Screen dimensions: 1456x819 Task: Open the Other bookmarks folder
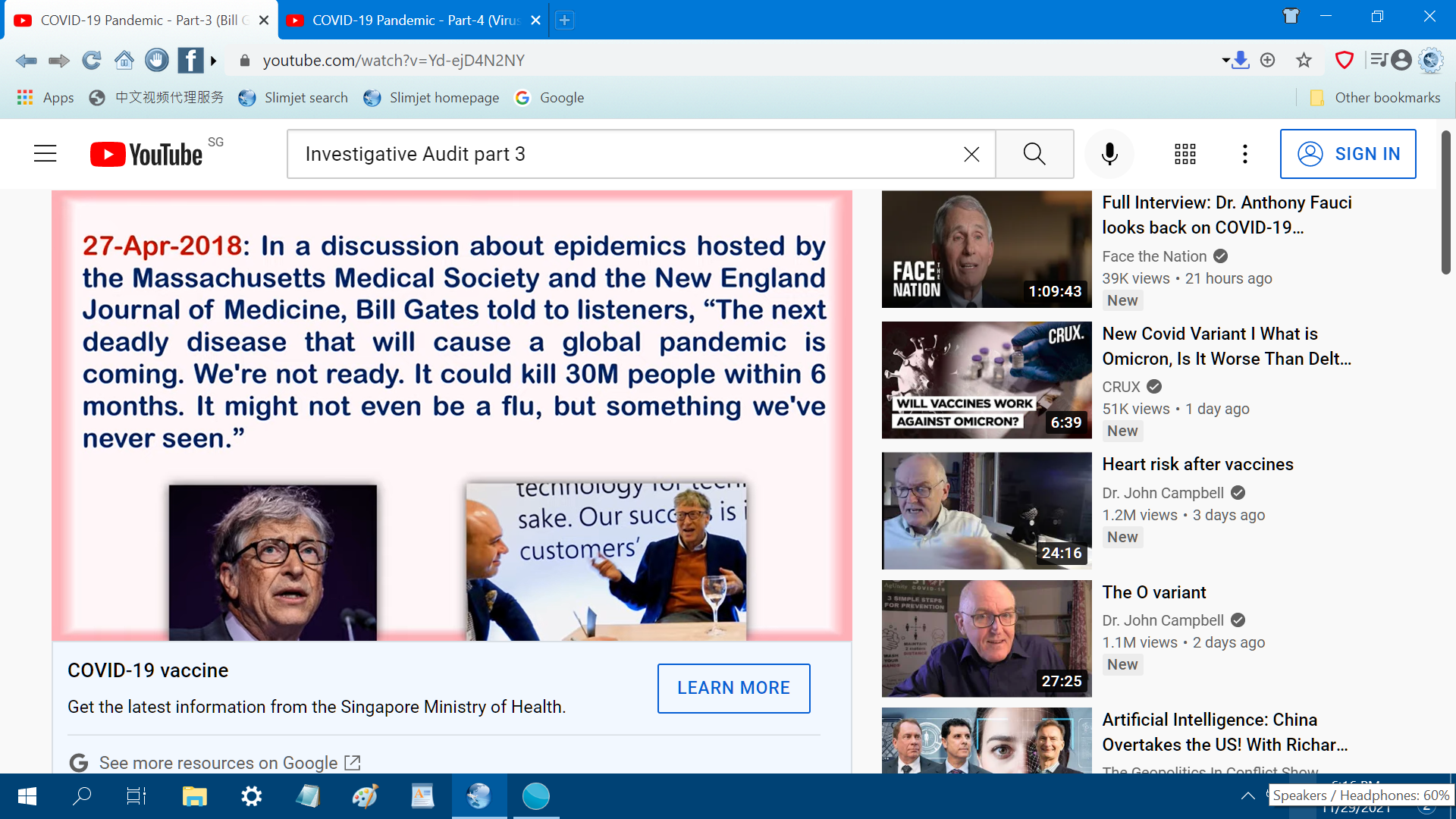[x=1375, y=98]
